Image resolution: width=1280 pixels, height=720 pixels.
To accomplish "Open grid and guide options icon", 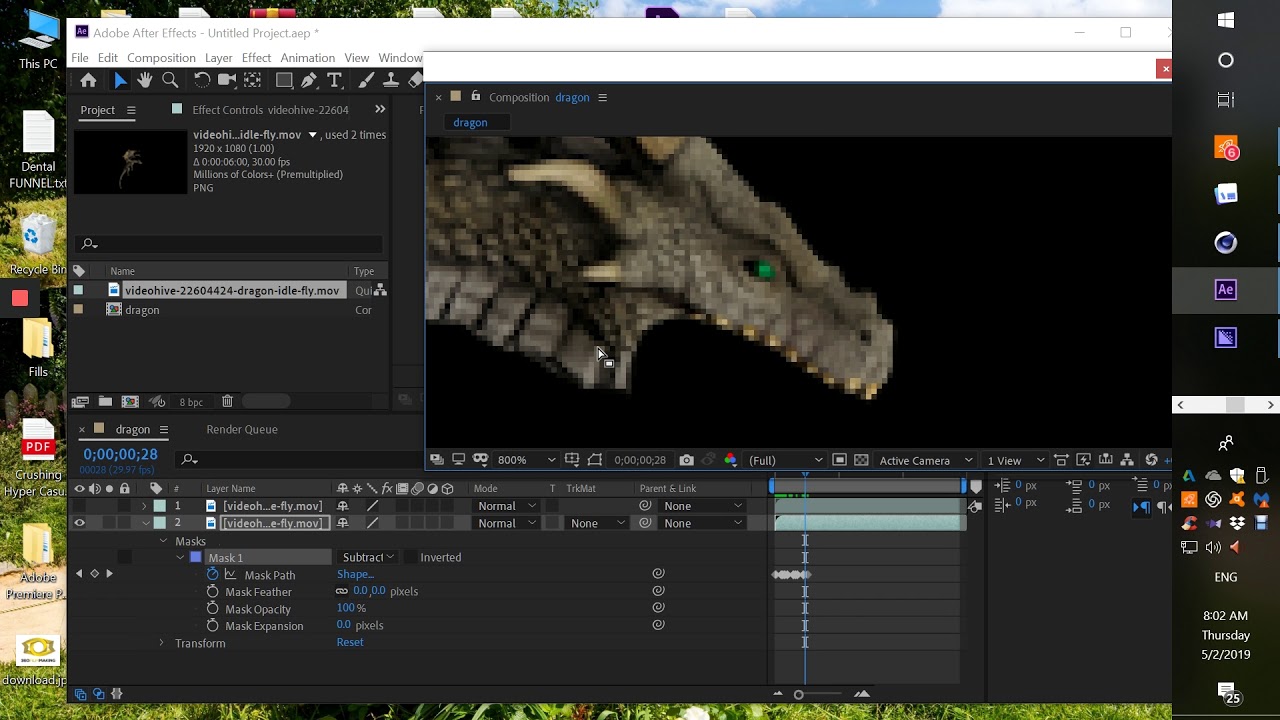I will coord(572,460).
